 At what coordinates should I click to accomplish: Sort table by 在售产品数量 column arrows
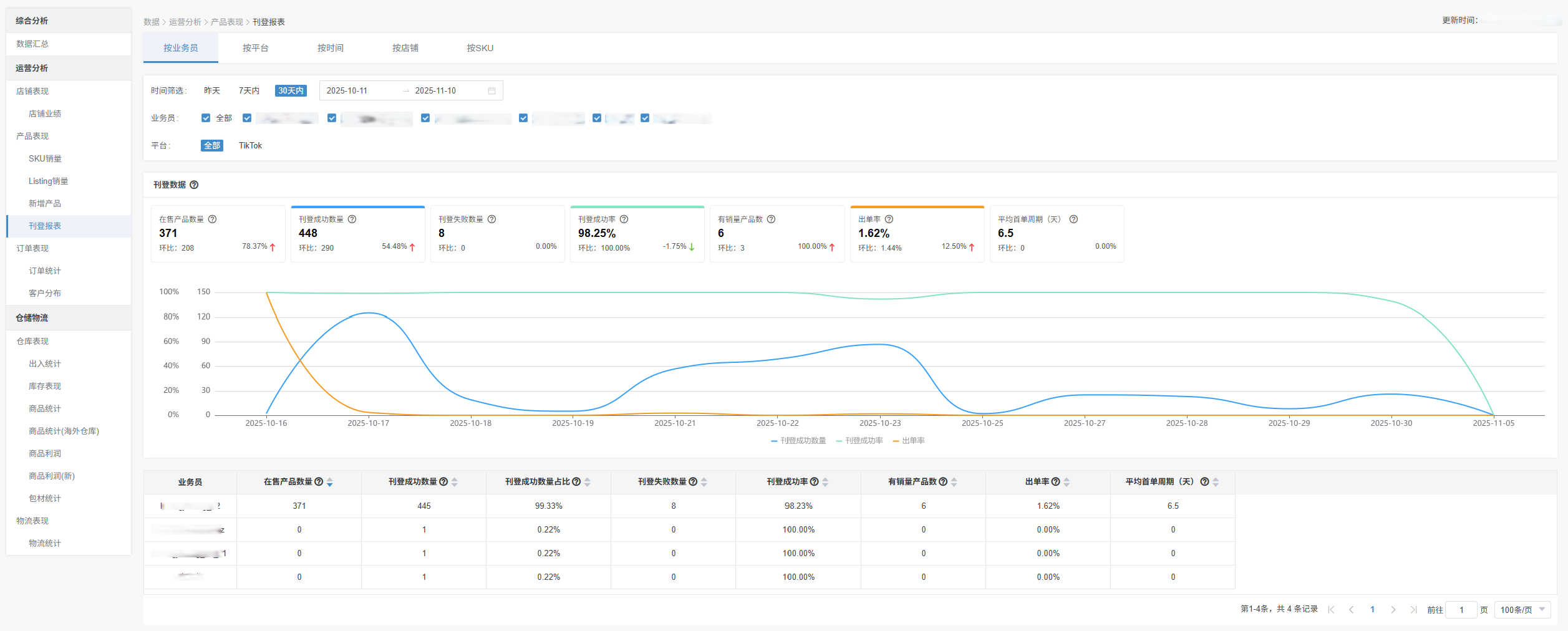tap(330, 482)
